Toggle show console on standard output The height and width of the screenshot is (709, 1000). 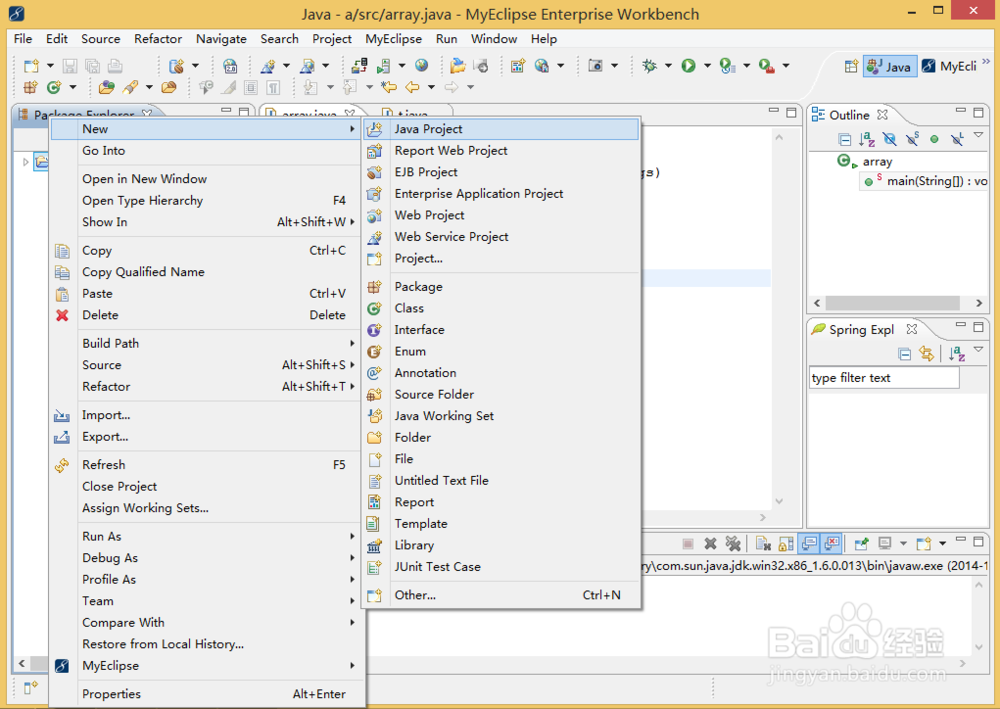click(809, 543)
